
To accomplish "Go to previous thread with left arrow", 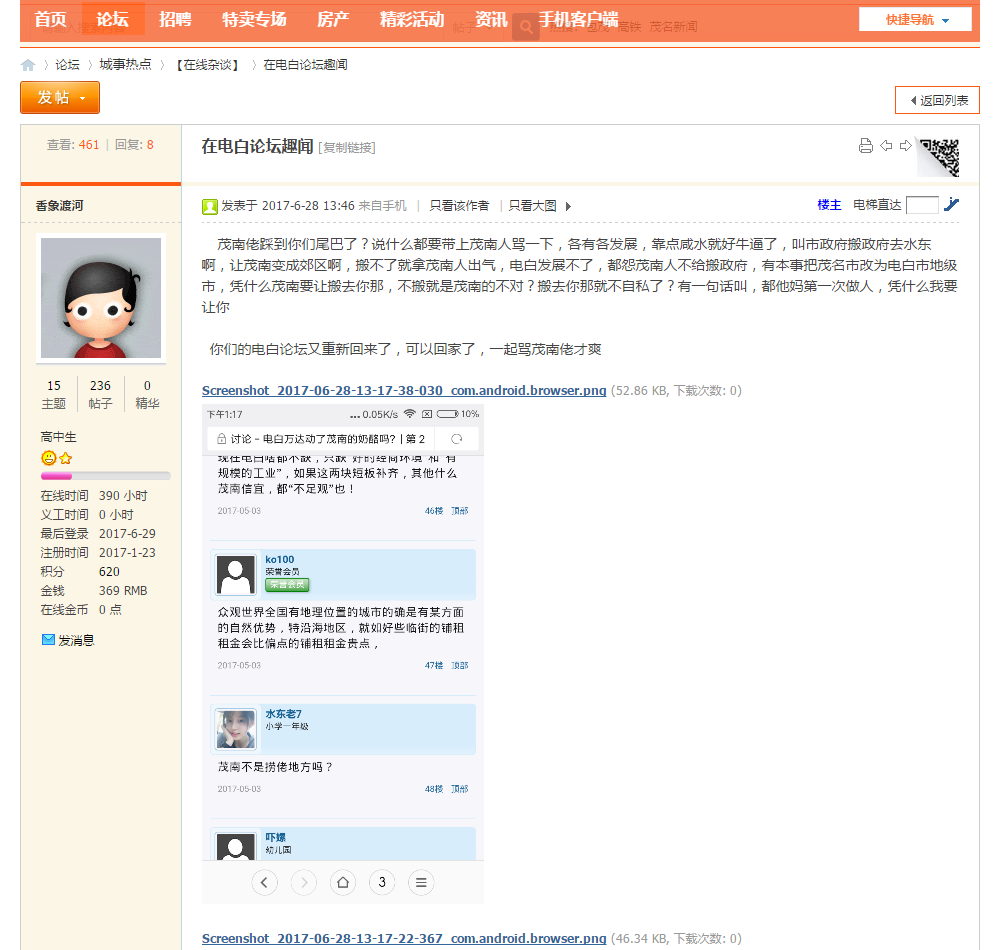I will (886, 146).
